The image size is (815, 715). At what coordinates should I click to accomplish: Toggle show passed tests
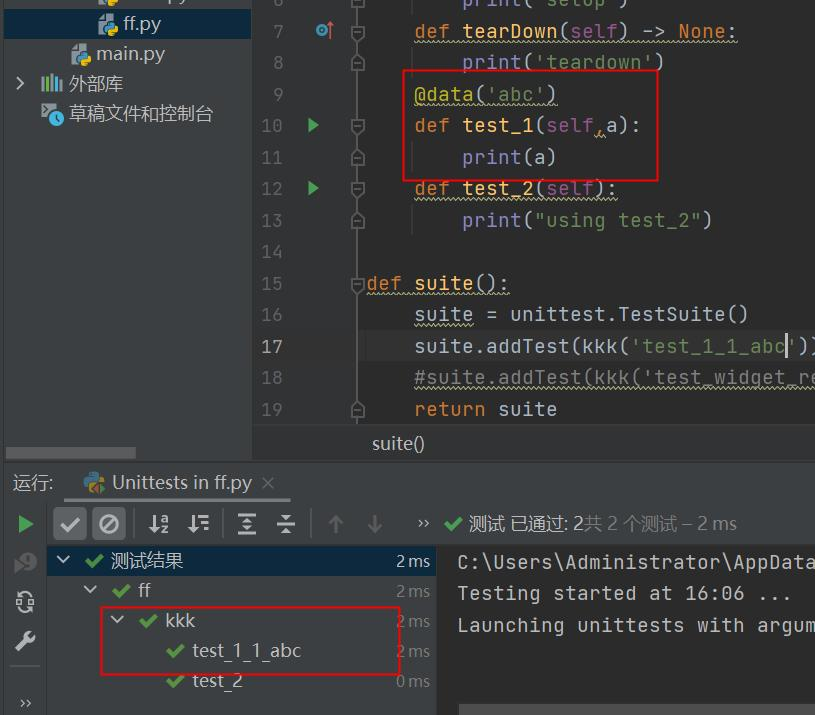point(70,524)
